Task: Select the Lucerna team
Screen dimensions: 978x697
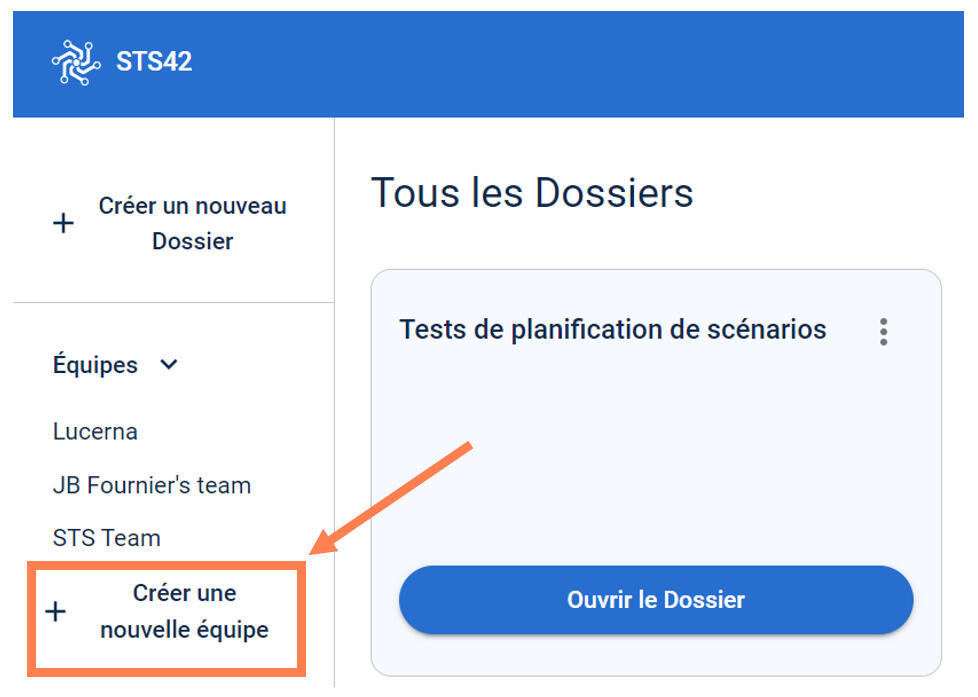Action: click(x=95, y=432)
